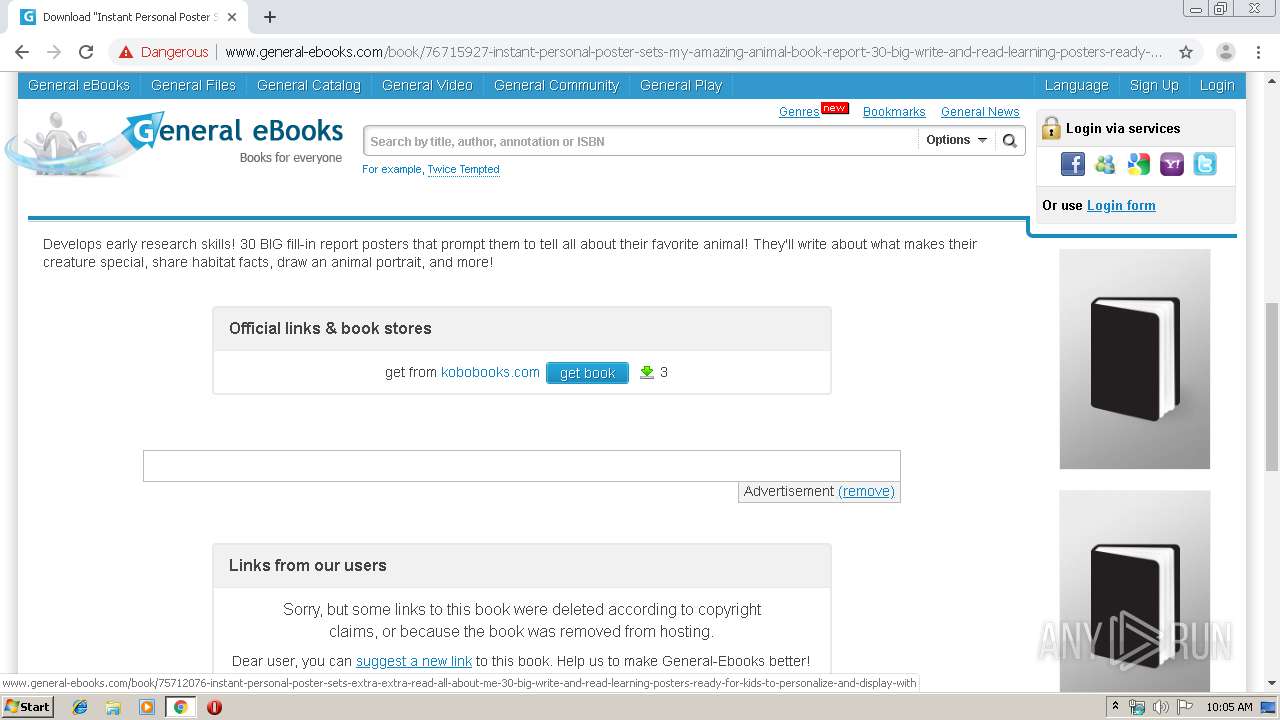1280x720 pixels.
Task: Click in the book search field
Action: (x=640, y=141)
